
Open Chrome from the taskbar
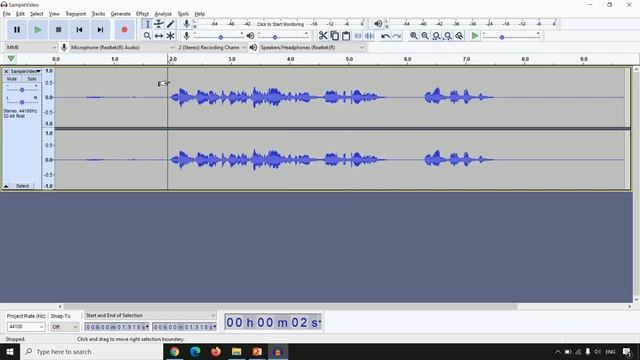[x=175, y=351]
